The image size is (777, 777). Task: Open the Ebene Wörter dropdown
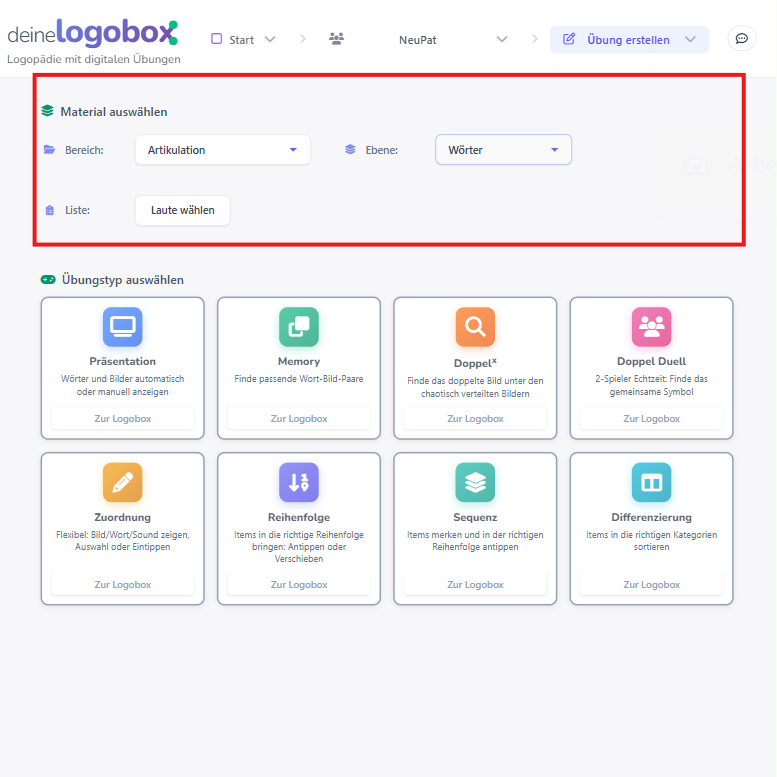click(x=503, y=150)
